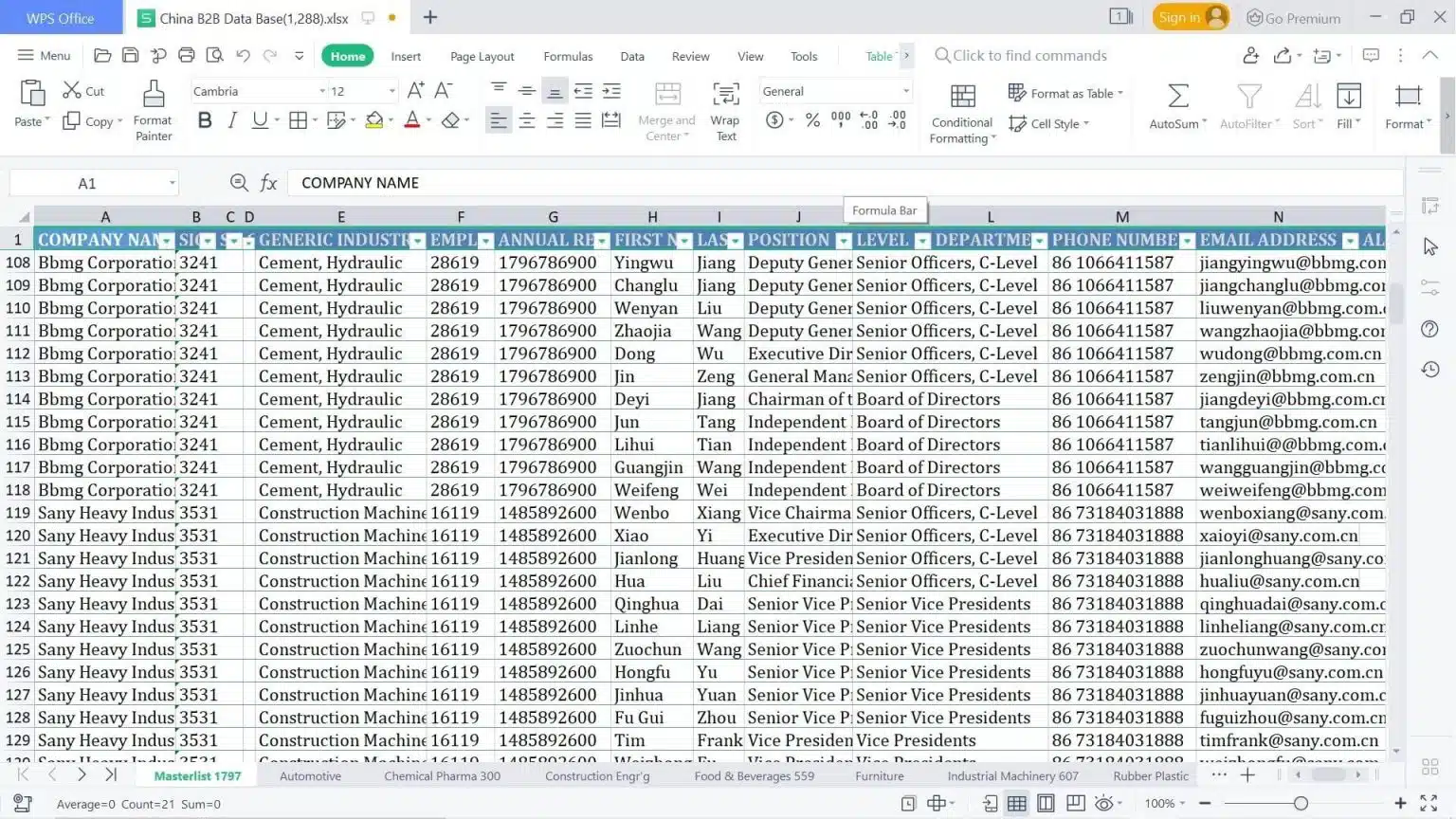The image size is (1456, 819).
Task: Click the Fill down icon
Action: tap(1348, 96)
